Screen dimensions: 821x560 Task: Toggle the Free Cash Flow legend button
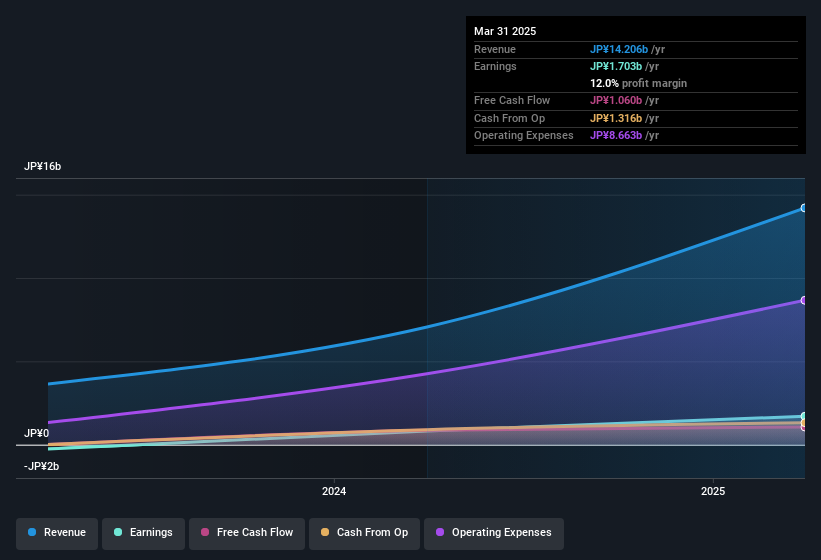coord(247,533)
